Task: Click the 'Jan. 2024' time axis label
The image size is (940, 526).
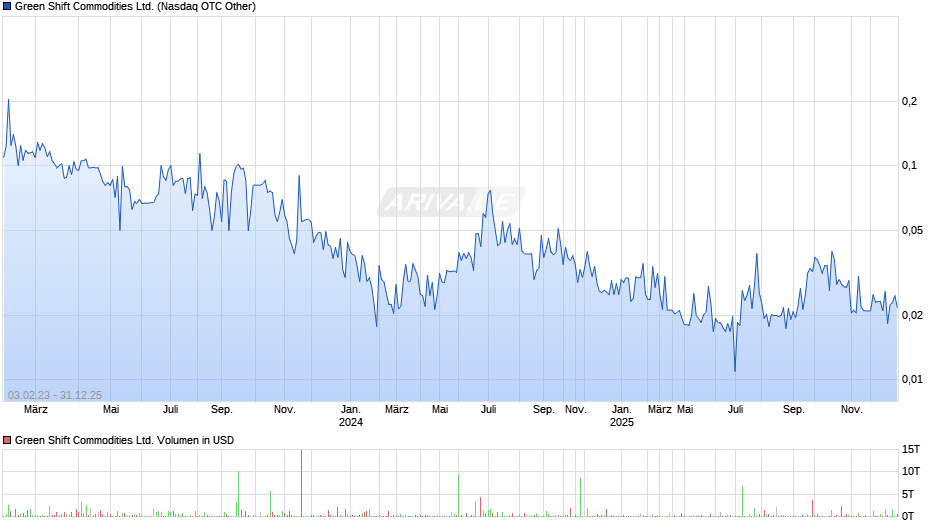Action: (351, 416)
